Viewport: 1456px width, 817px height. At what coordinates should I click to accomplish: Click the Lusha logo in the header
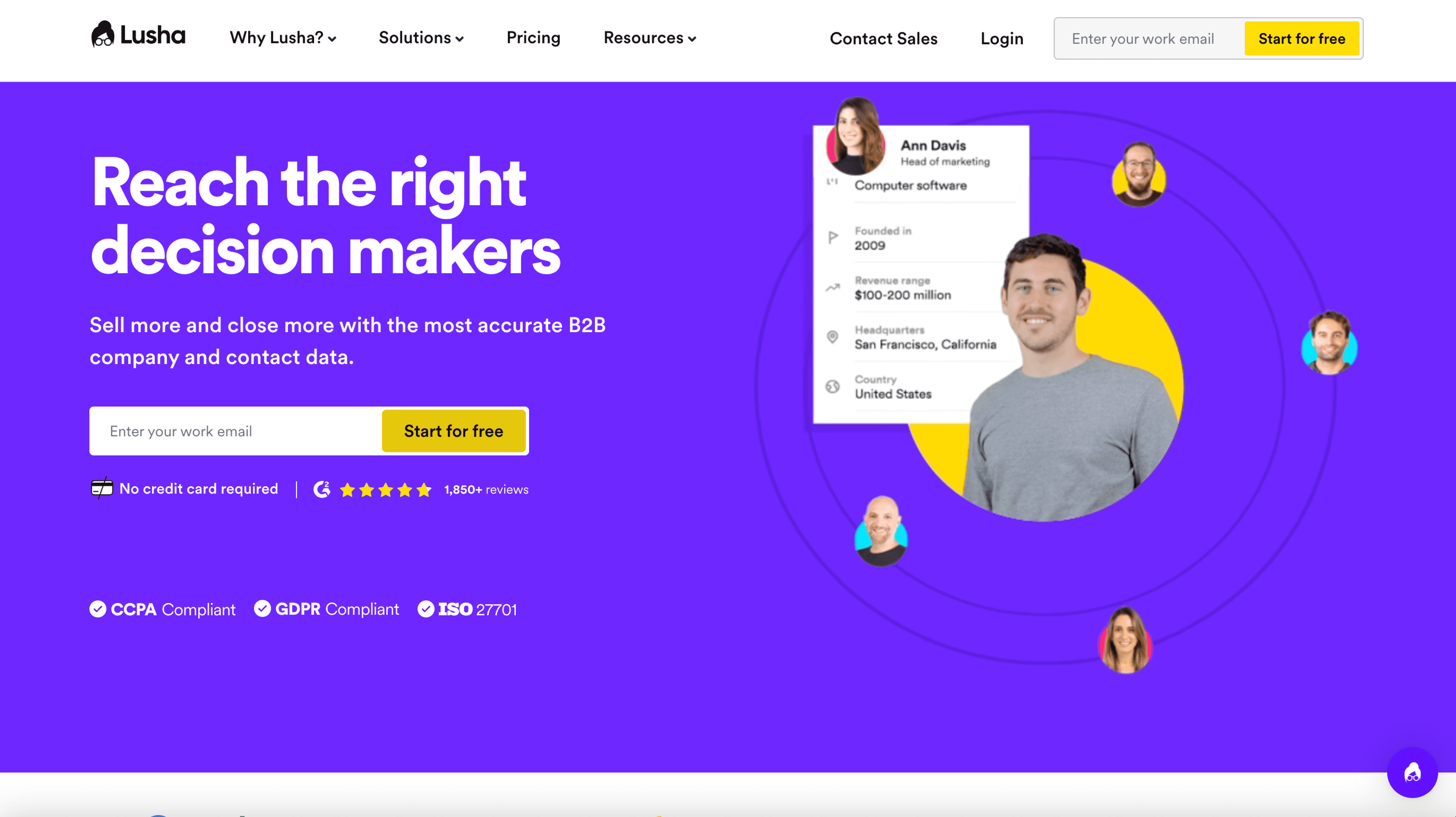pos(138,35)
